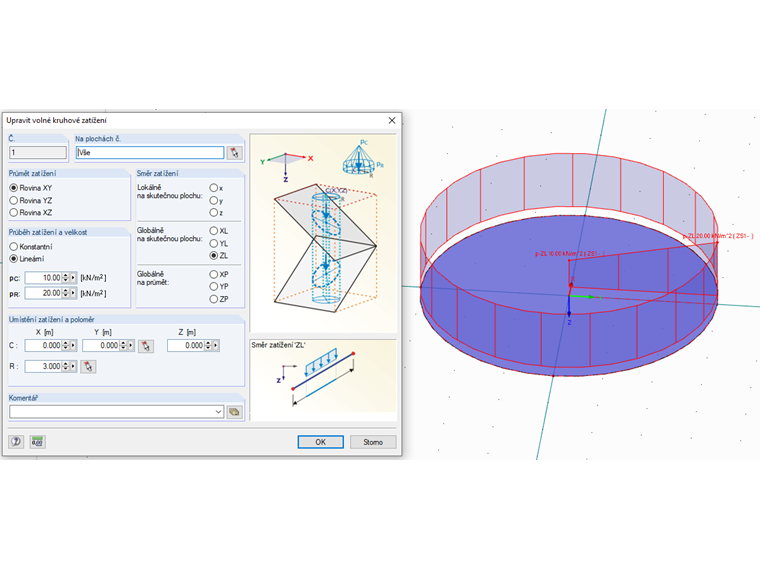Click the load number Č. field
760x570 pixels.
click(x=38, y=153)
